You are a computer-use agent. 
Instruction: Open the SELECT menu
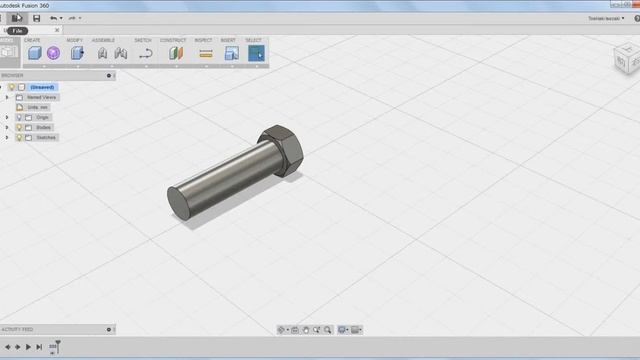253,40
